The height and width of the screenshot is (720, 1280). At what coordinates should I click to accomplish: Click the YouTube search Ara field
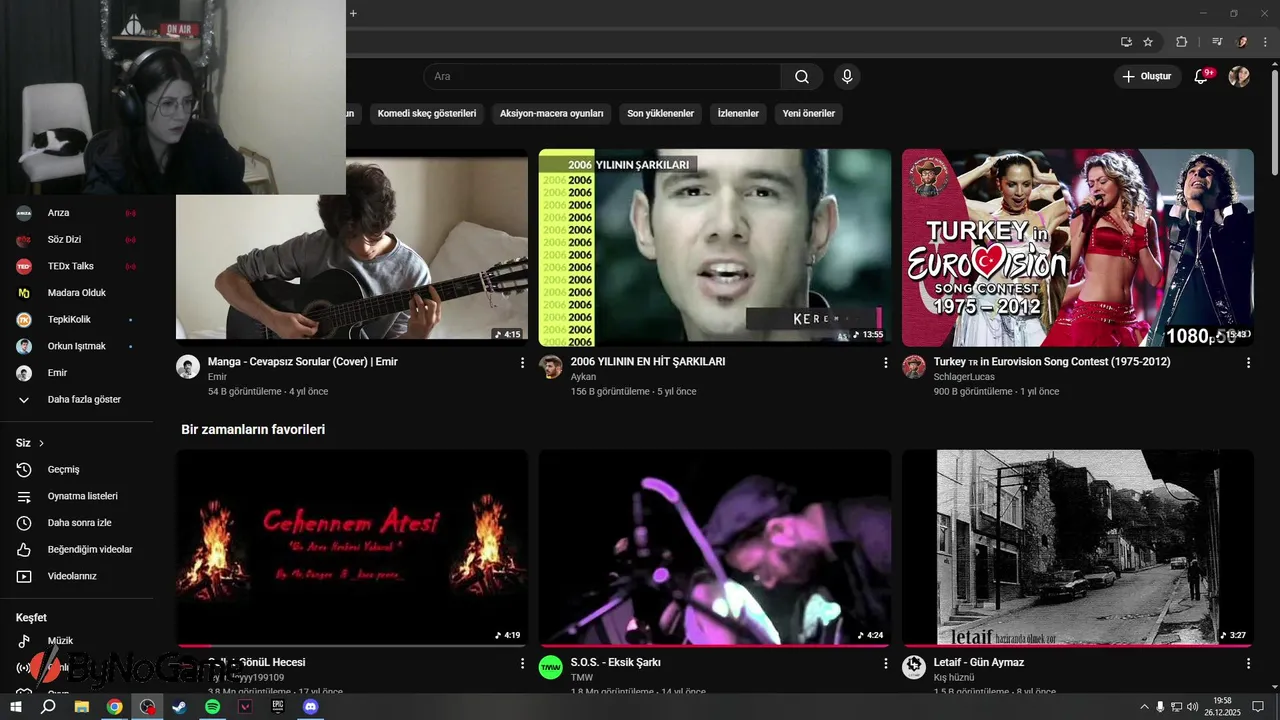click(603, 77)
